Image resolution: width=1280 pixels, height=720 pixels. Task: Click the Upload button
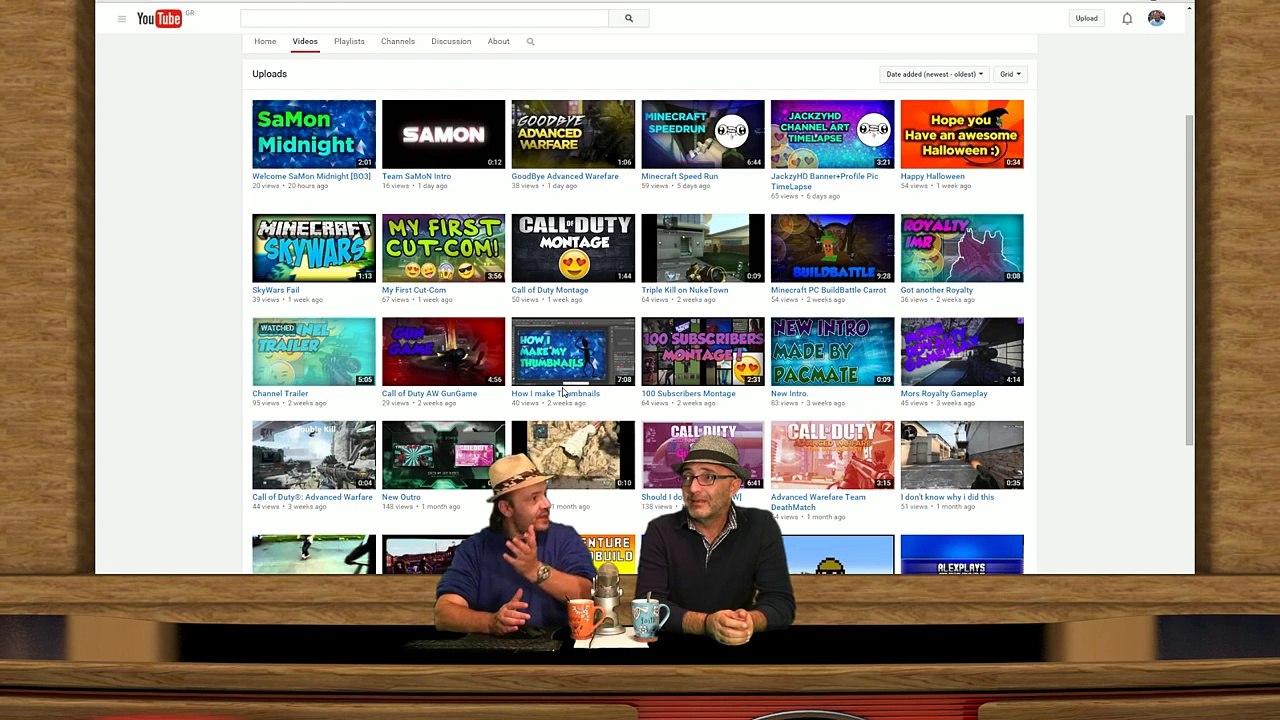click(1087, 18)
